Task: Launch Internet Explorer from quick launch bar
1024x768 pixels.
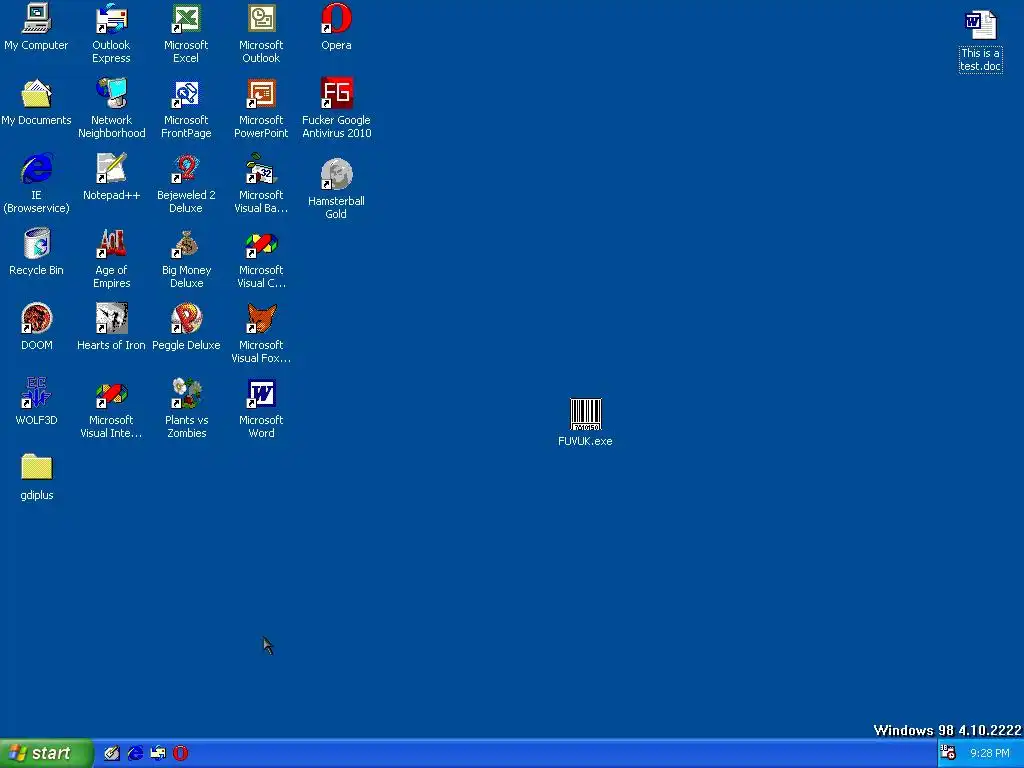Action: click(135, 753)
